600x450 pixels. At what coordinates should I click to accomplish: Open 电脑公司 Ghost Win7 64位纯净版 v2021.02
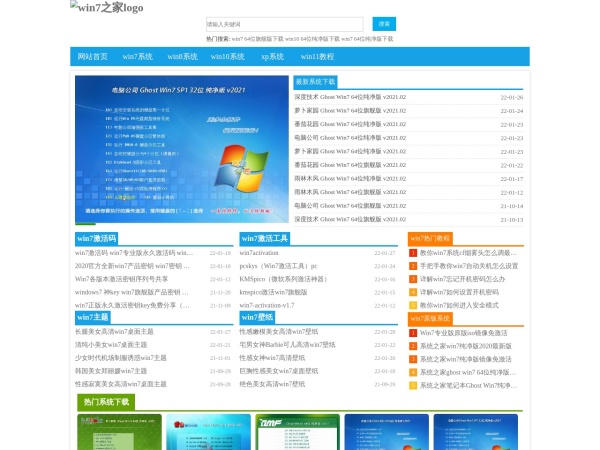click(350, 138)
